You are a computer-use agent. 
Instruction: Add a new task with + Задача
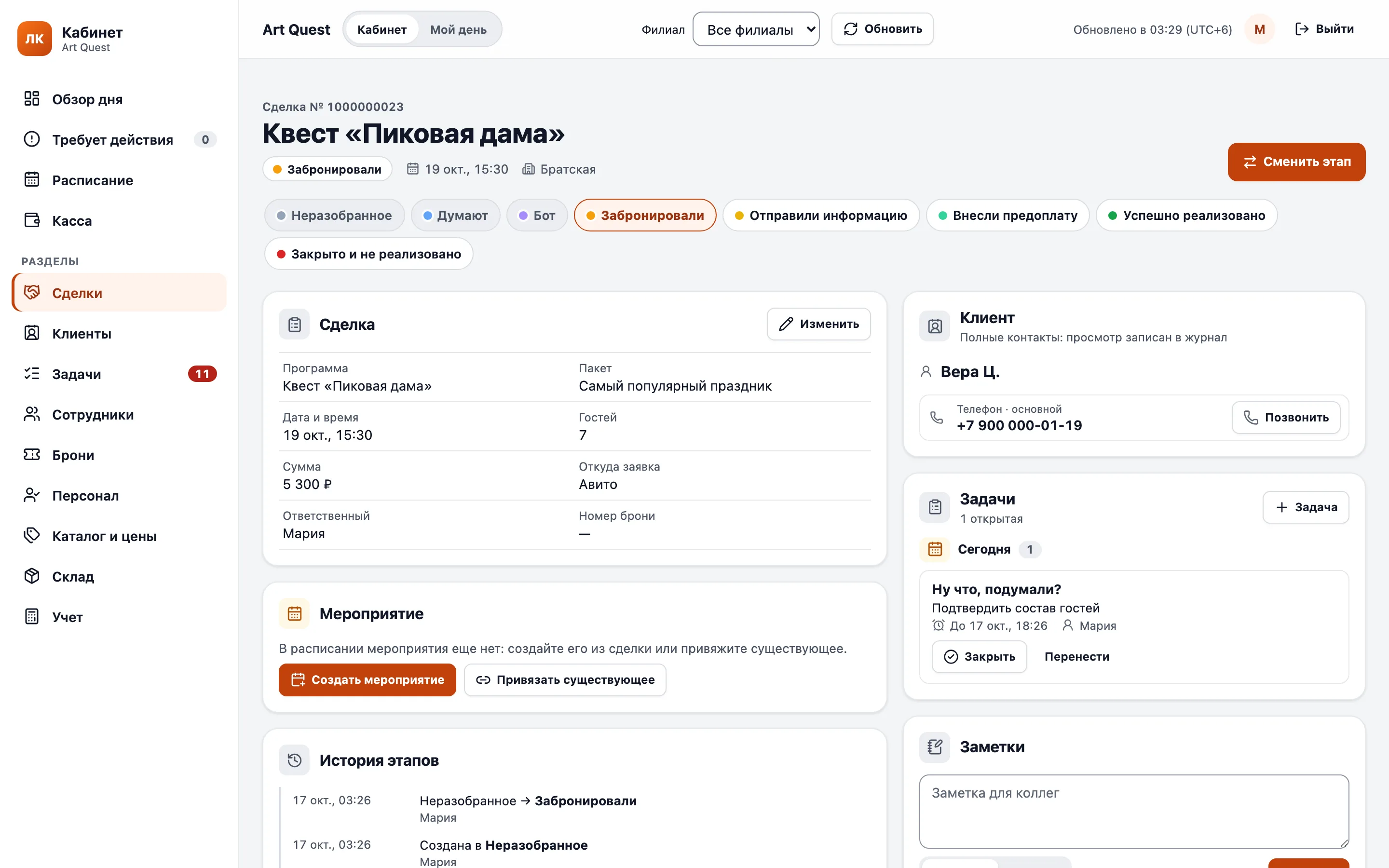click(1306, 507)
